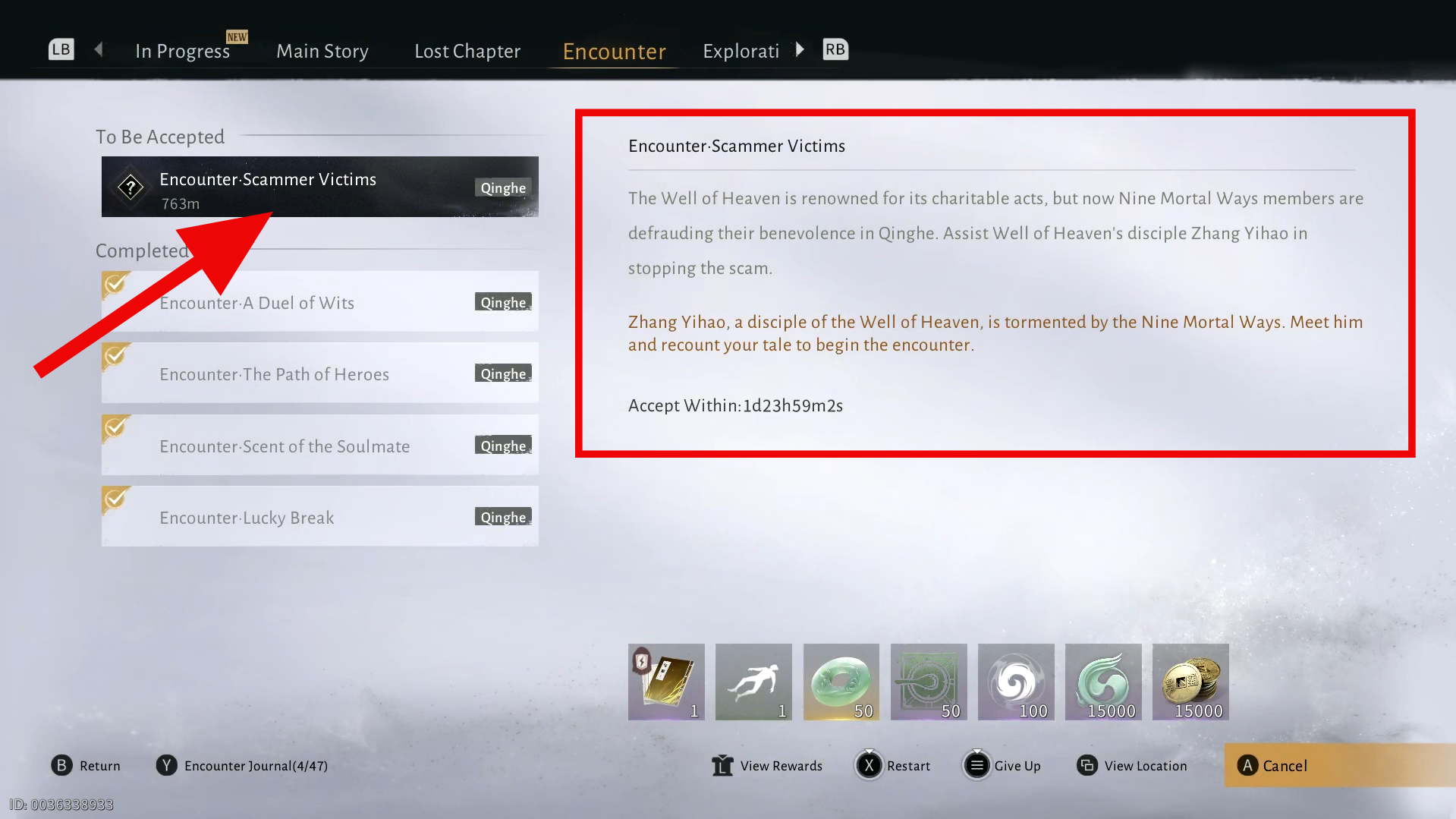Select the teal swirl reward showing 15000
The image size is (1456, 819).
coord(1103,682)
